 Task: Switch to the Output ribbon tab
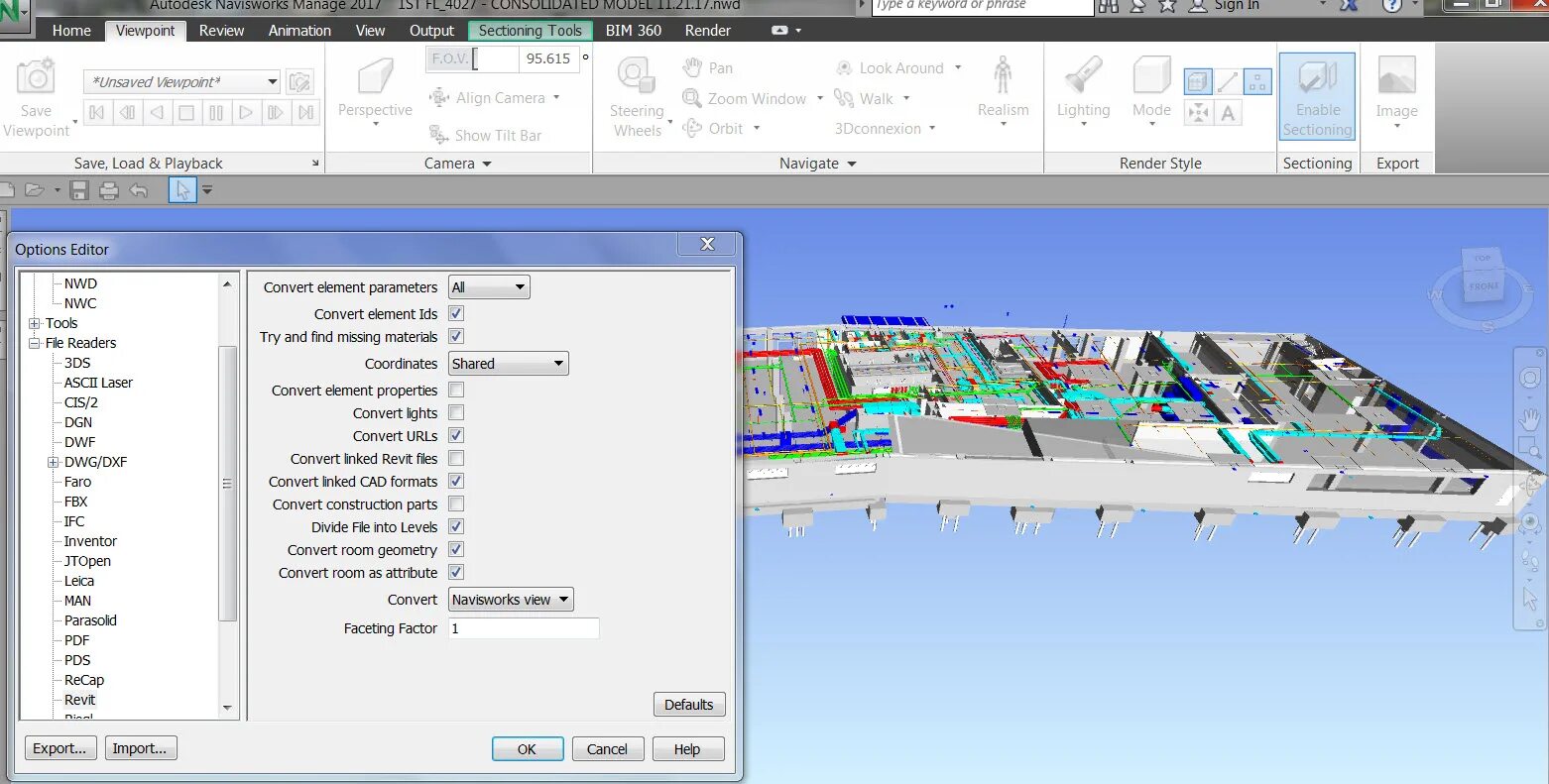coord(431,31)
